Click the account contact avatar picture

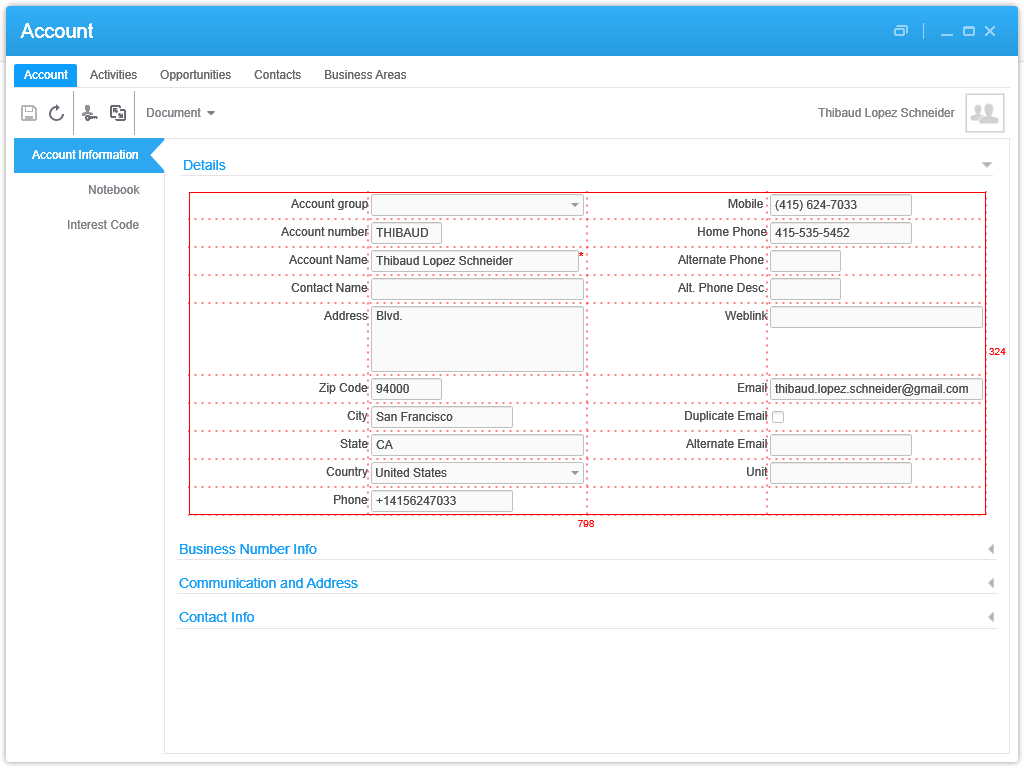984,113
